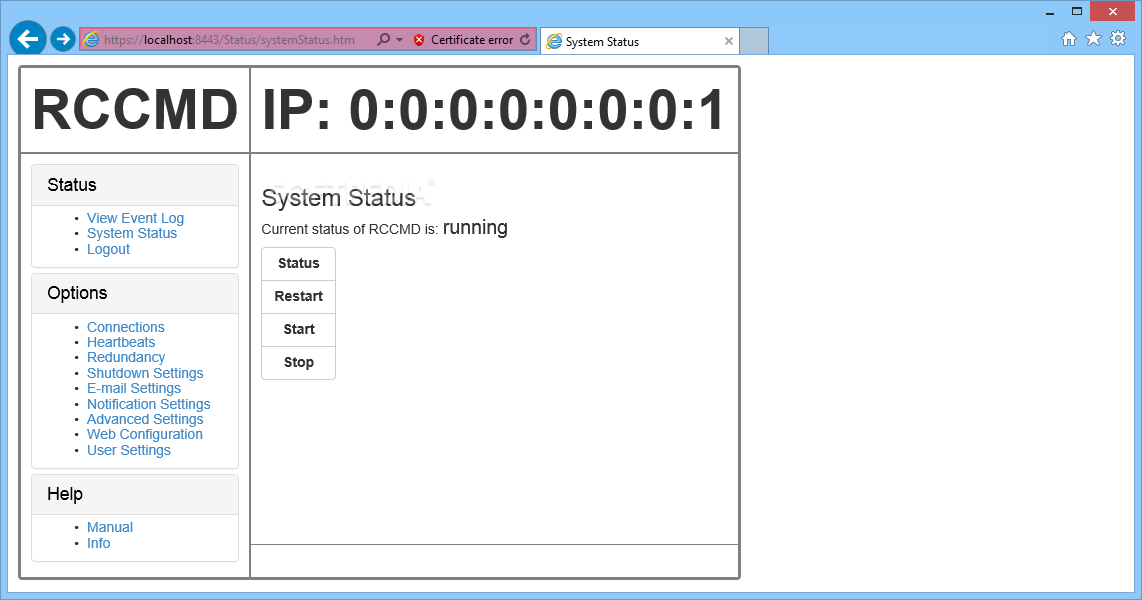Image resolution: width=1142 pixels, height=600 pixels.
Task: Click the Restart button
Action: click(x=299, y=296)
